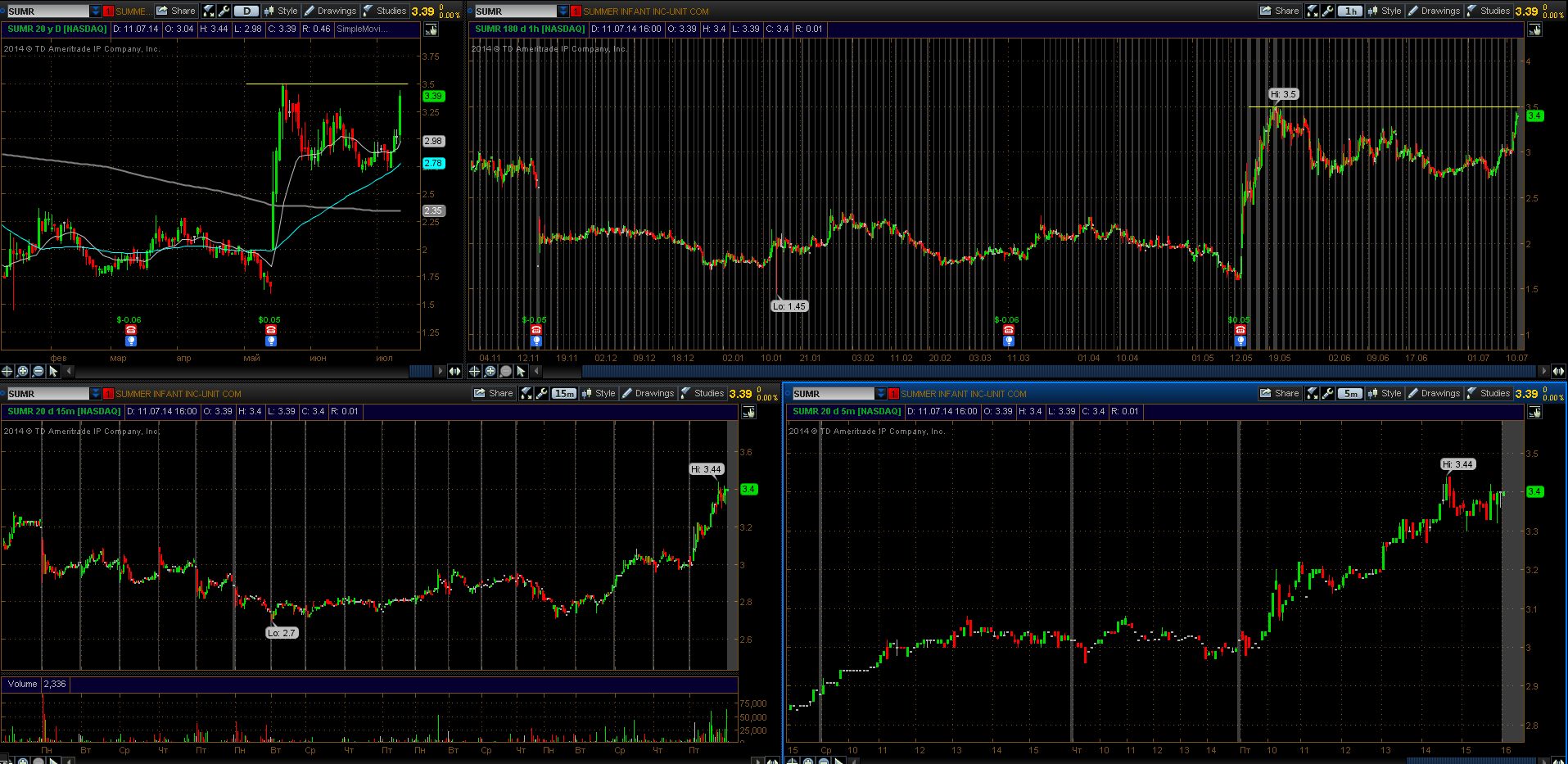
Task: Open the wrench settings in the 15m chart
Action: coord(542,393)
